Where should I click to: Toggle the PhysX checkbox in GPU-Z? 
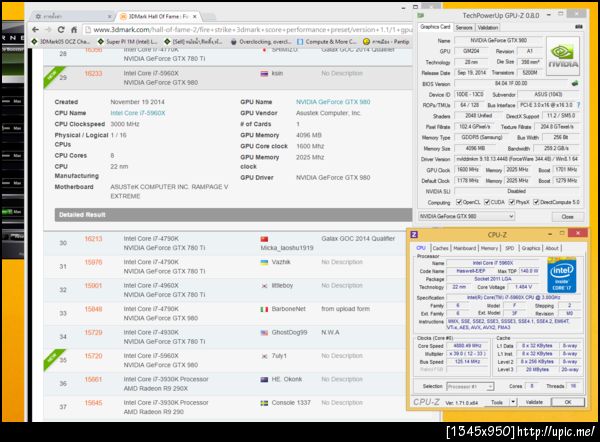click(512, 202)
